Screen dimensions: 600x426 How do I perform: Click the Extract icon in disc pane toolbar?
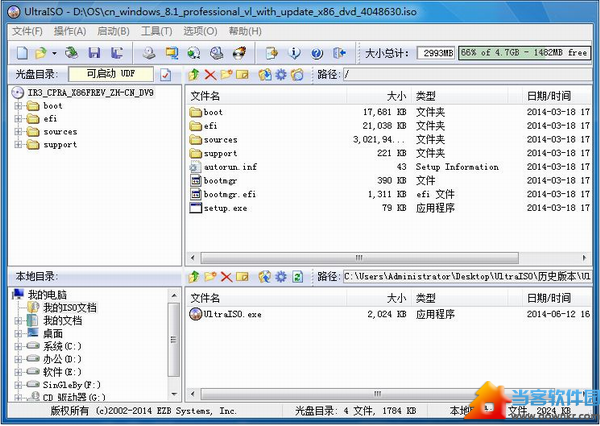265,74
